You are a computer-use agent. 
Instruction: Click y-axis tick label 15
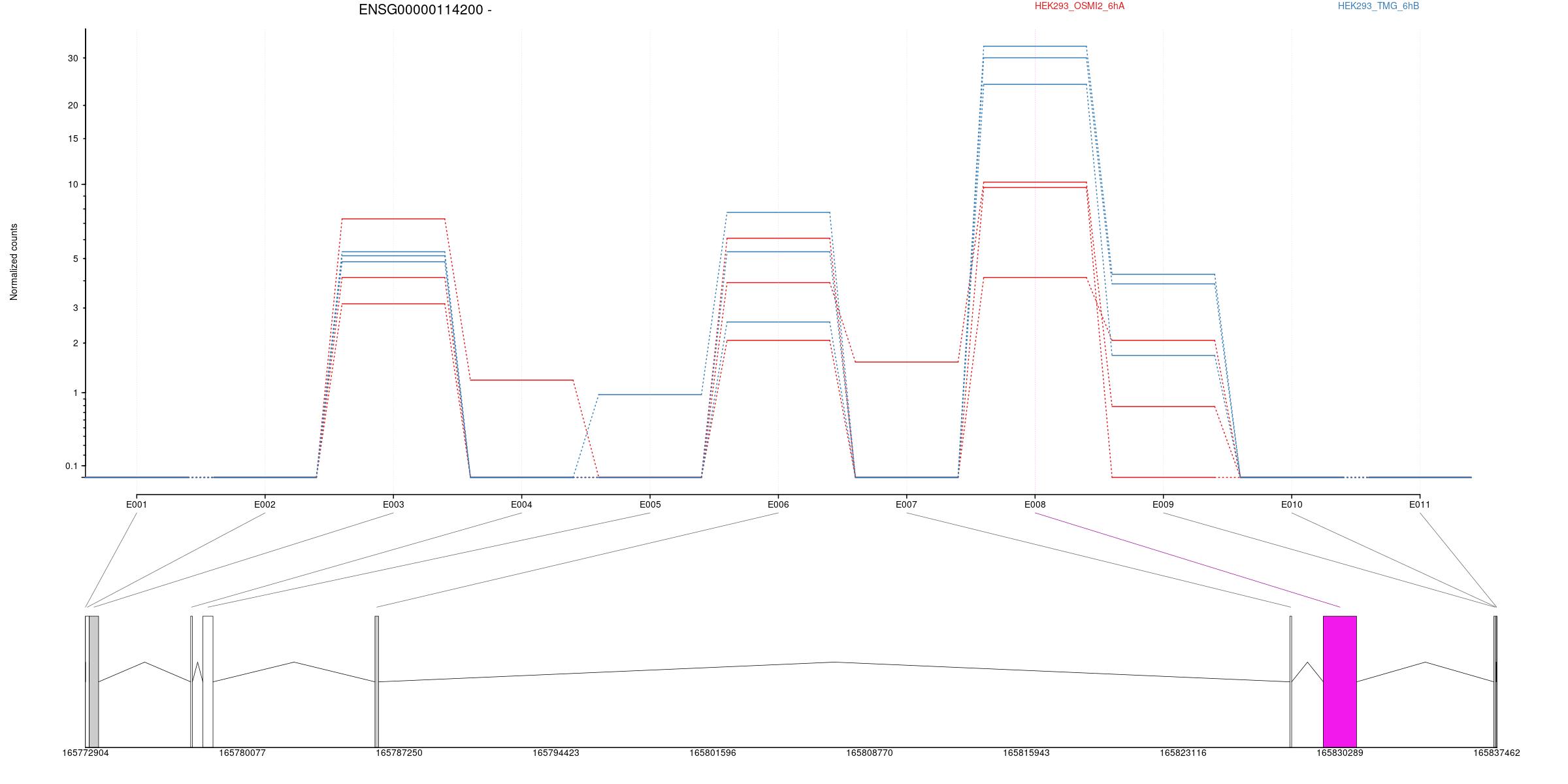point(72,139)
